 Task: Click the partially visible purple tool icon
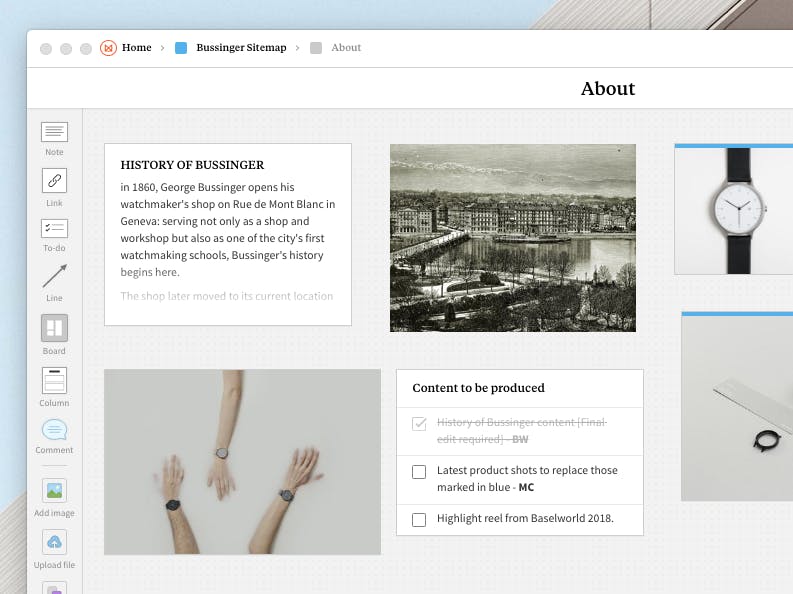coord(54,588)
